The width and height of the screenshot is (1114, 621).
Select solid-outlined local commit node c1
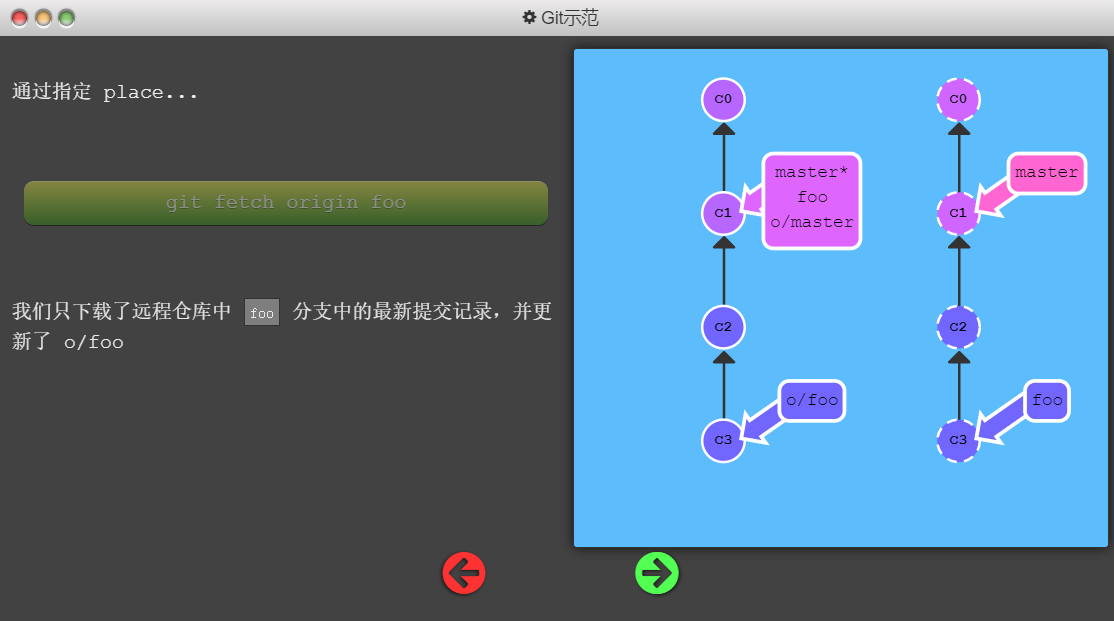point(723,213)
